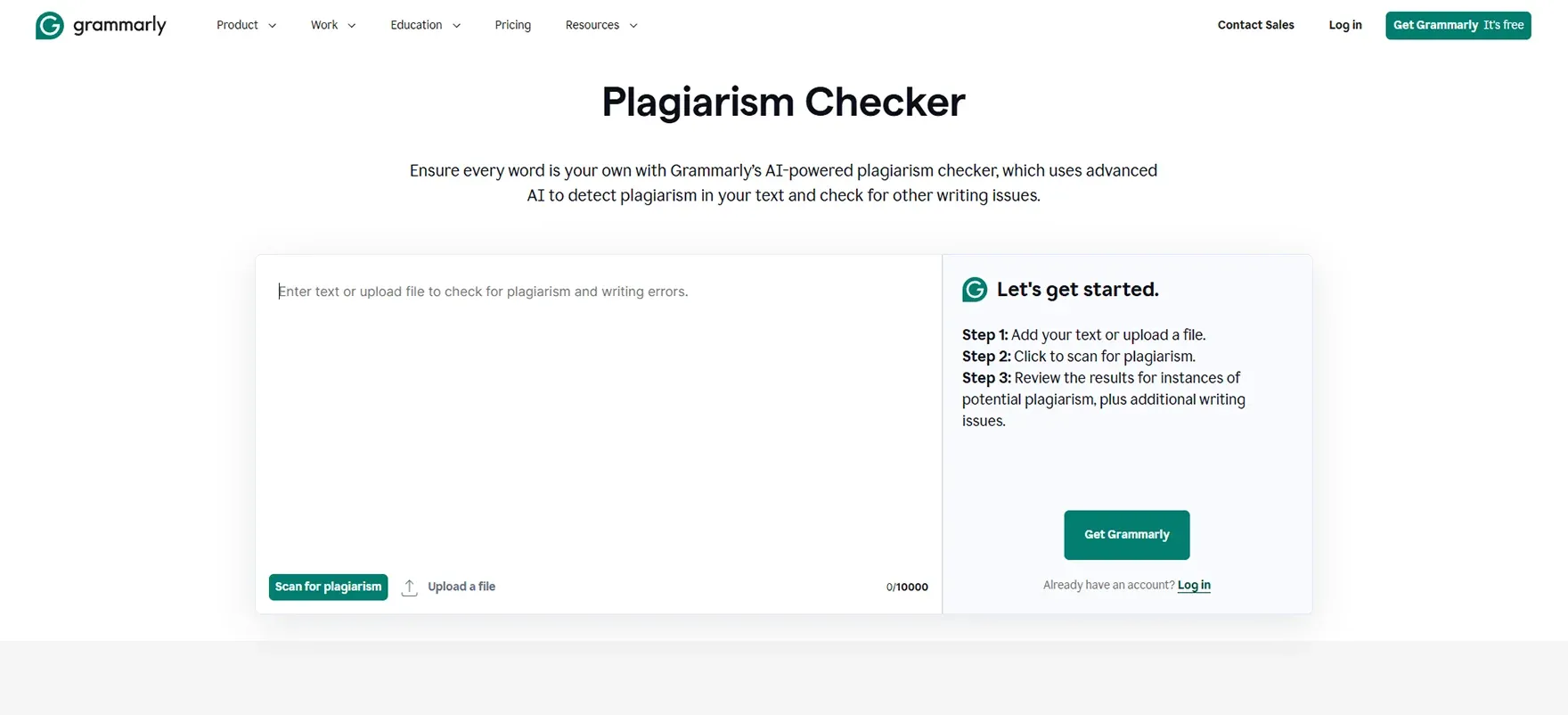The width and height of the screenshot is (1568, 715).
Task: Click the 0/10000 character counter
Action: click(907, 587)
